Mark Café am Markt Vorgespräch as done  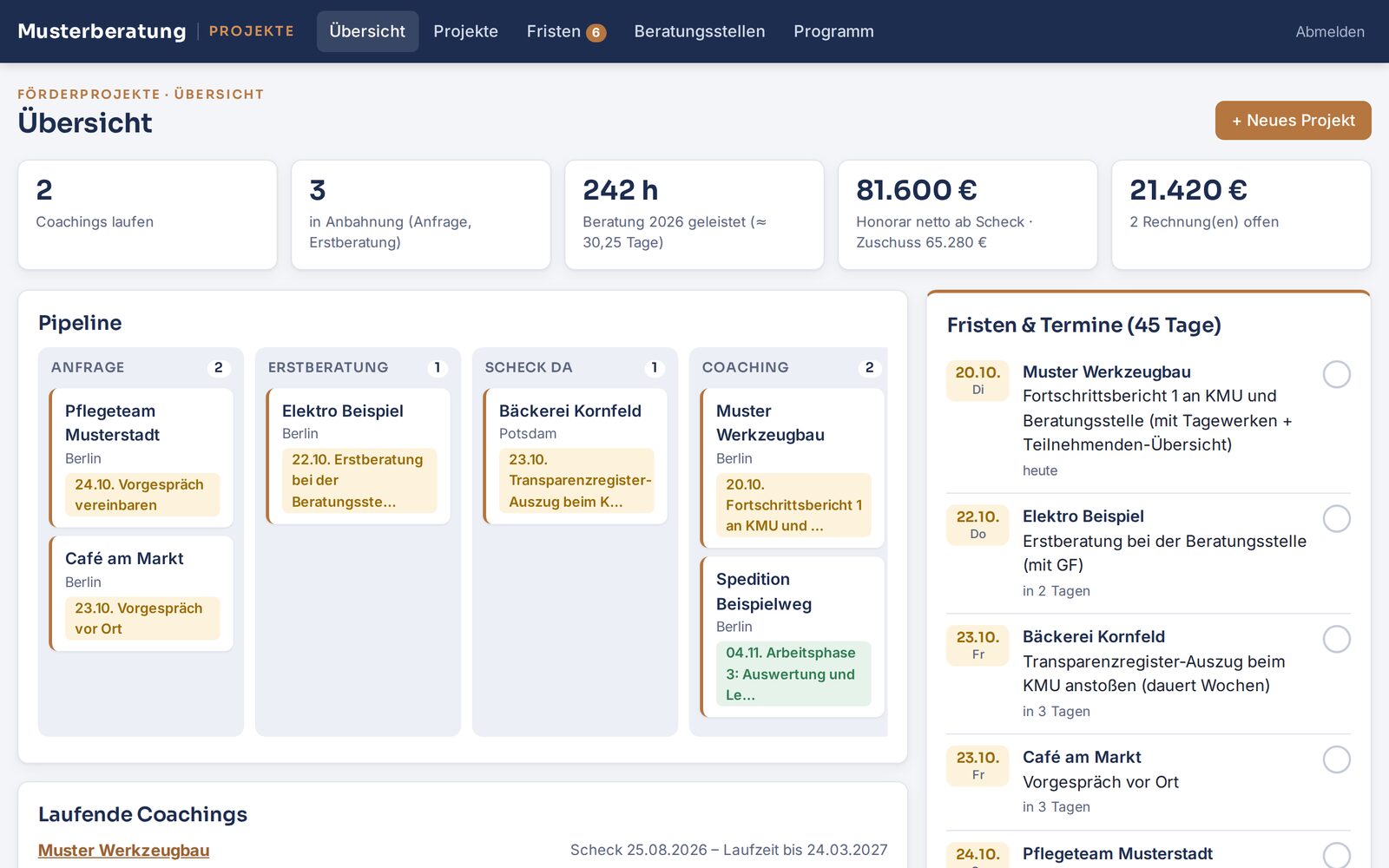[1336, 759]
